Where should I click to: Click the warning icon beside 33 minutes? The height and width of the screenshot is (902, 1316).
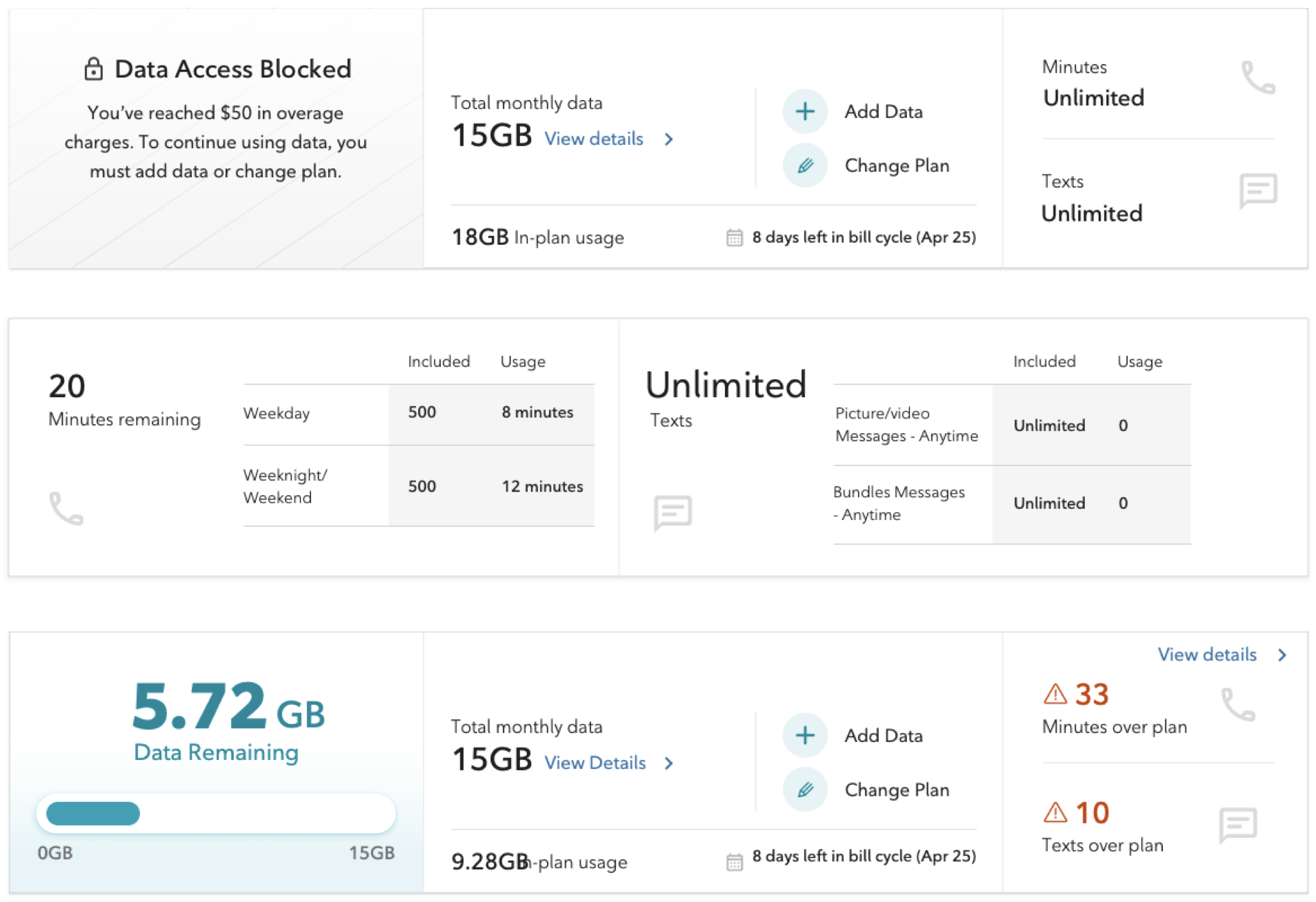coord(1055,694)
